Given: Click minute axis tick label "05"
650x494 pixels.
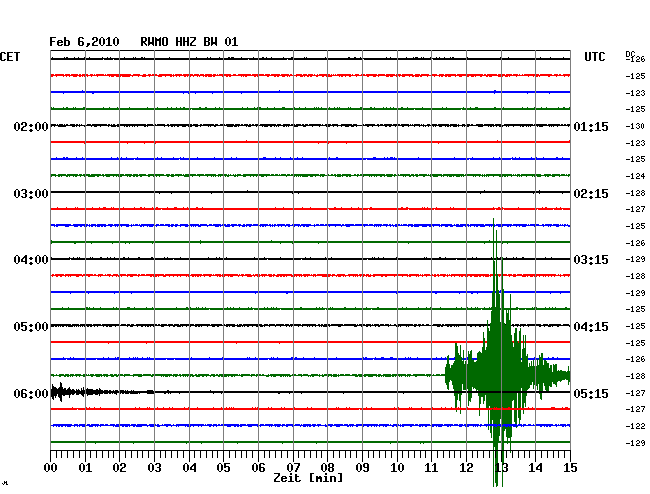Looking at the screenshot, I should point(223,468).
